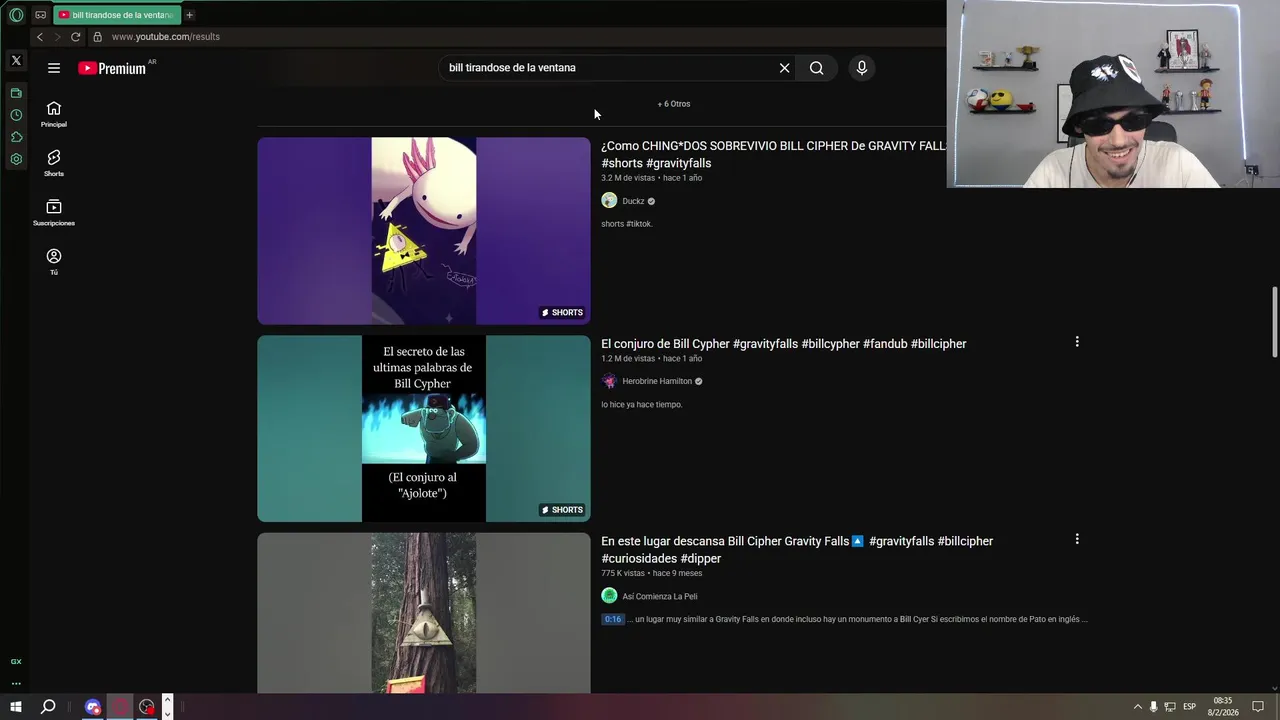
Task: Open Suscripciones in YouTube sidebar
Action: pos(54,212)
